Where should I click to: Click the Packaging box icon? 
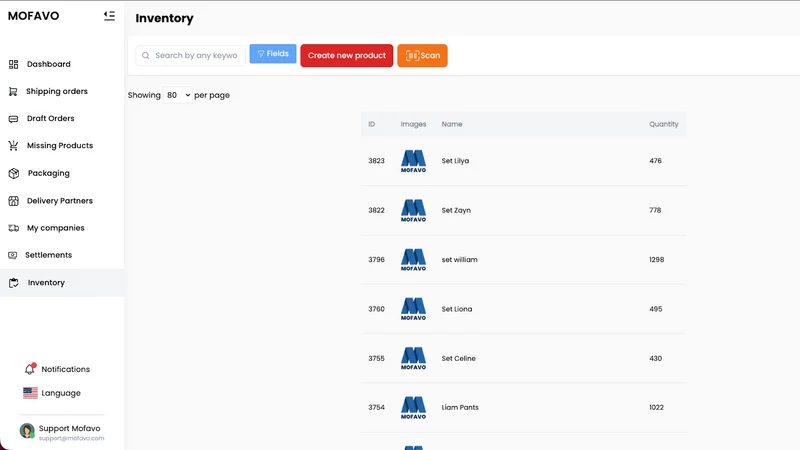14,173
